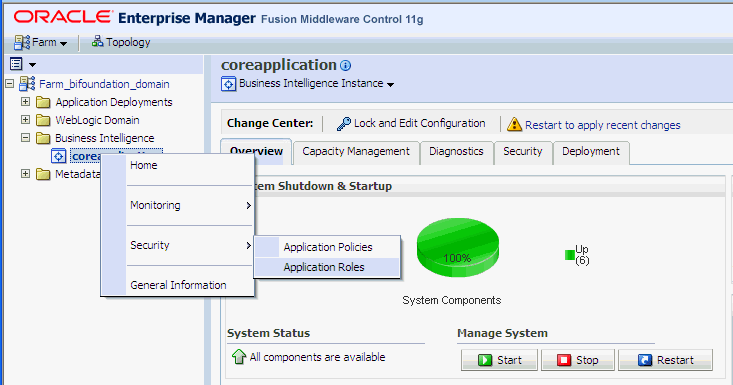Switch to the Security tab
733x385 pixels.
click(x=523, y=152)
